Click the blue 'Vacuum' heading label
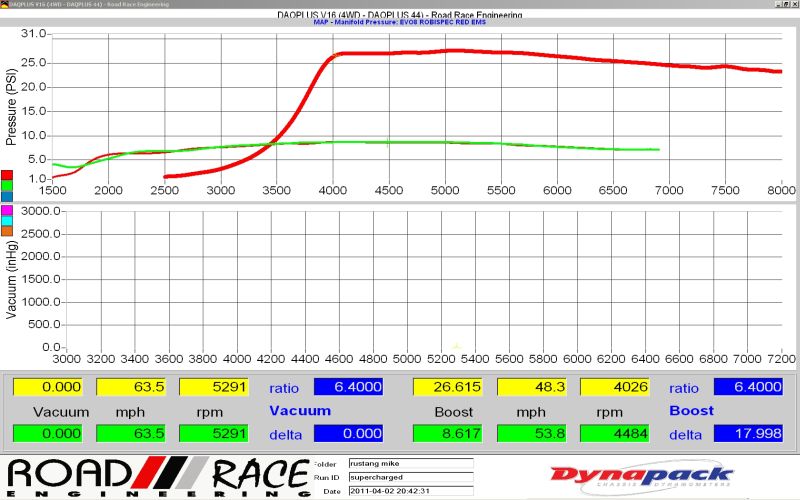 tap(300, 411)
